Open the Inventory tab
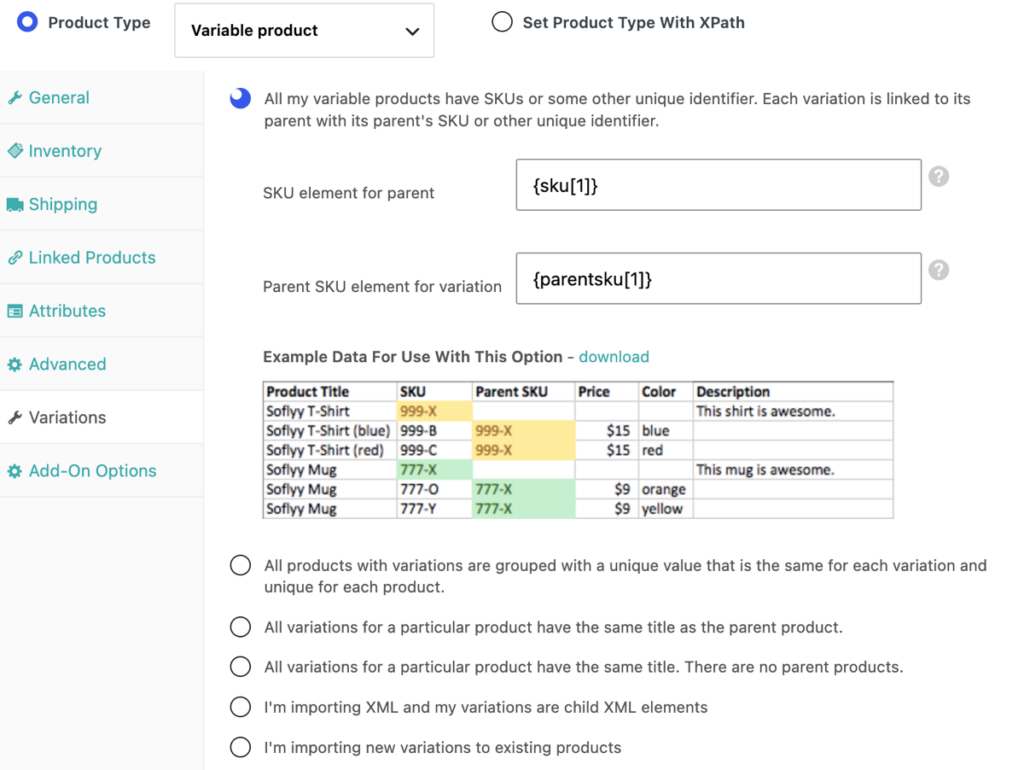The image size is (1024, 770). coord(101,151)
